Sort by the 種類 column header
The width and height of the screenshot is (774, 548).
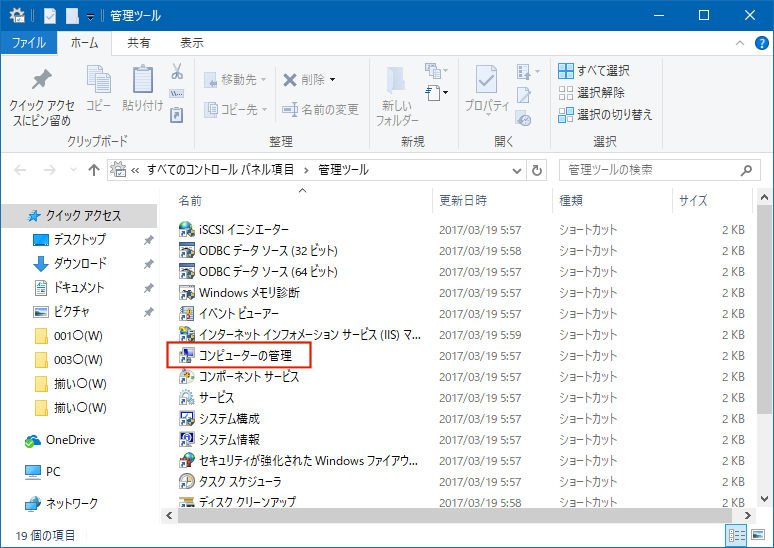[x=571, y=200]
